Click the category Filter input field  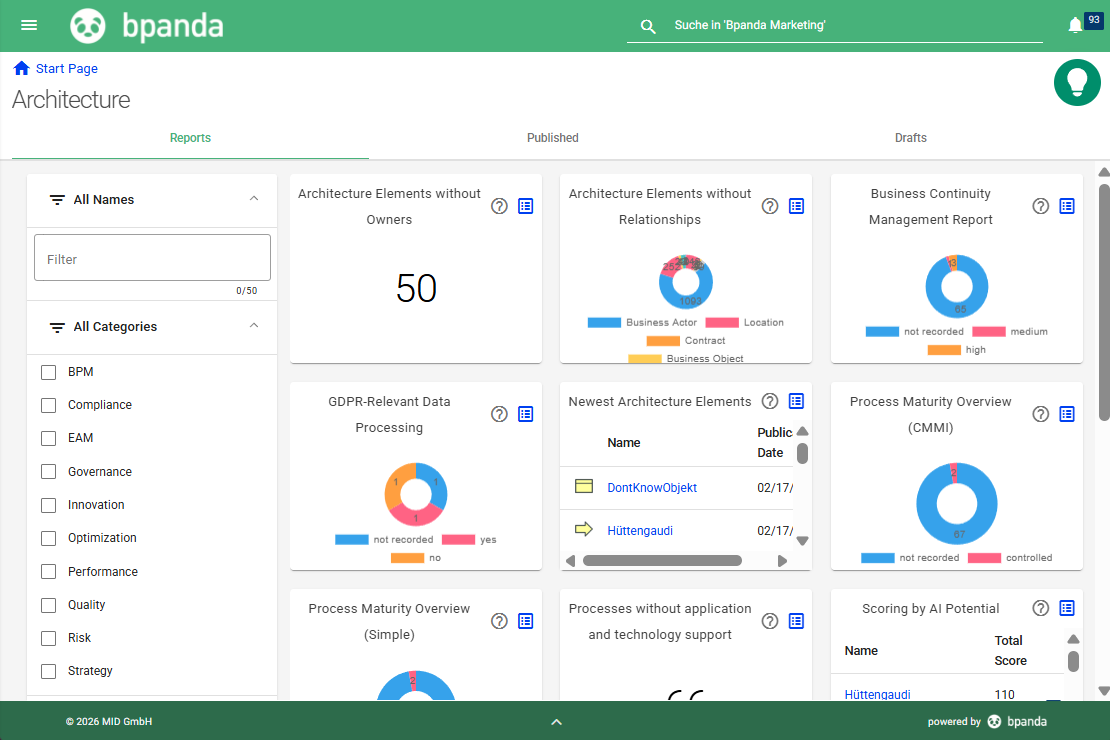point(152,257)
